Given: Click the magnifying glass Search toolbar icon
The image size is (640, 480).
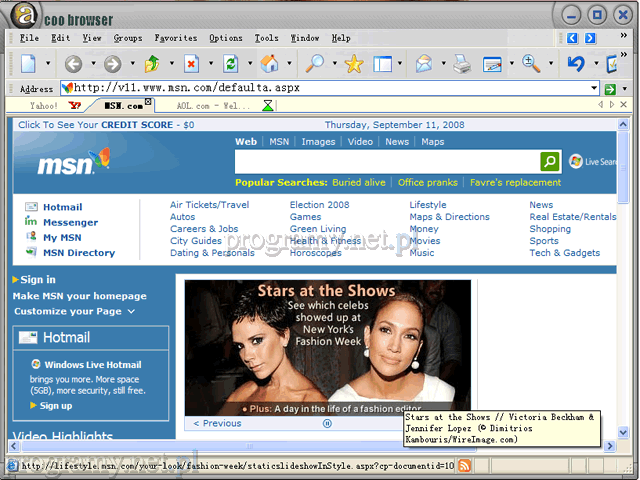Looking at the screenshot, I should 315,64.
